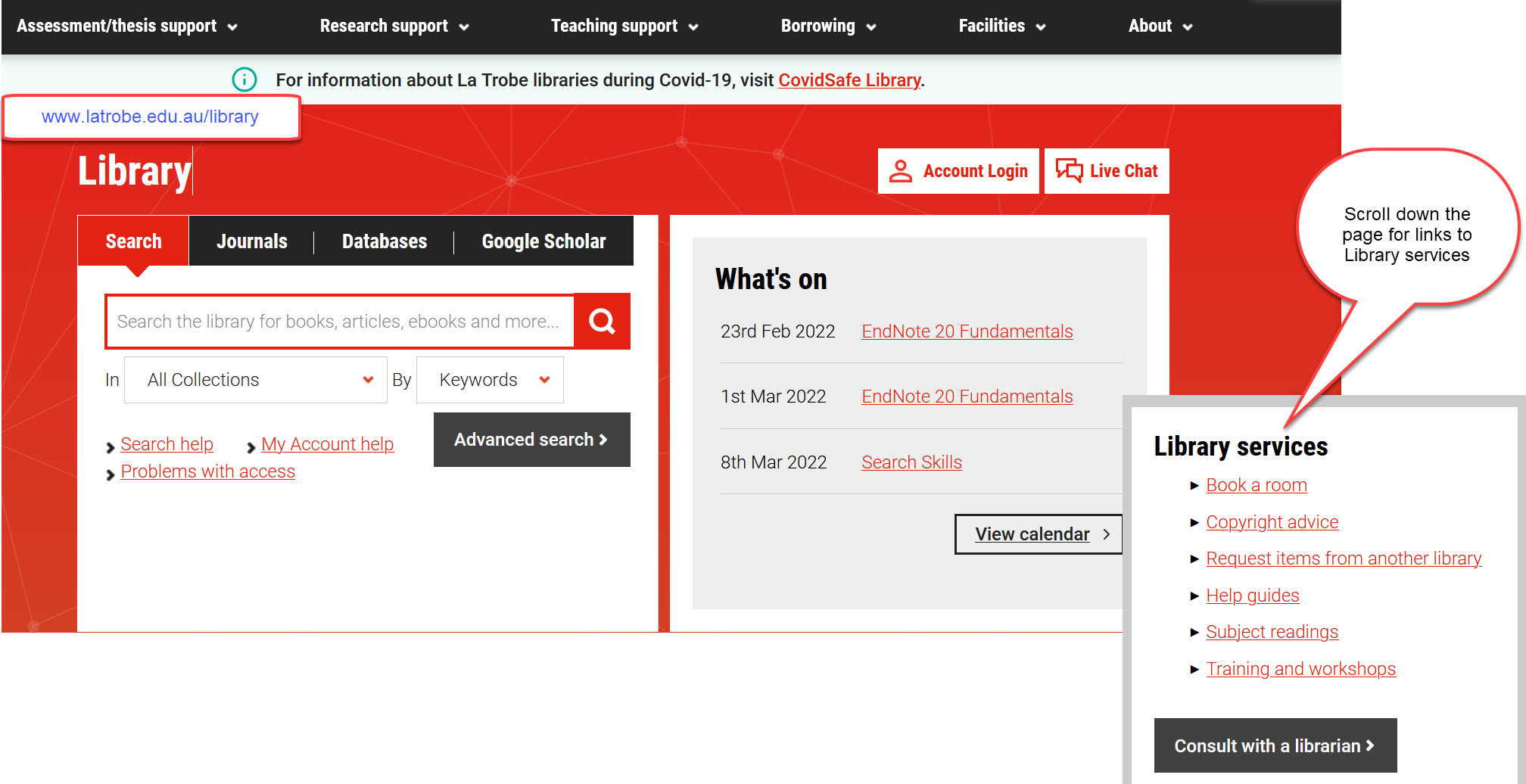Follow the Book a room link
Viewport: 1526px width, 784px height.
coord(1256,485)
